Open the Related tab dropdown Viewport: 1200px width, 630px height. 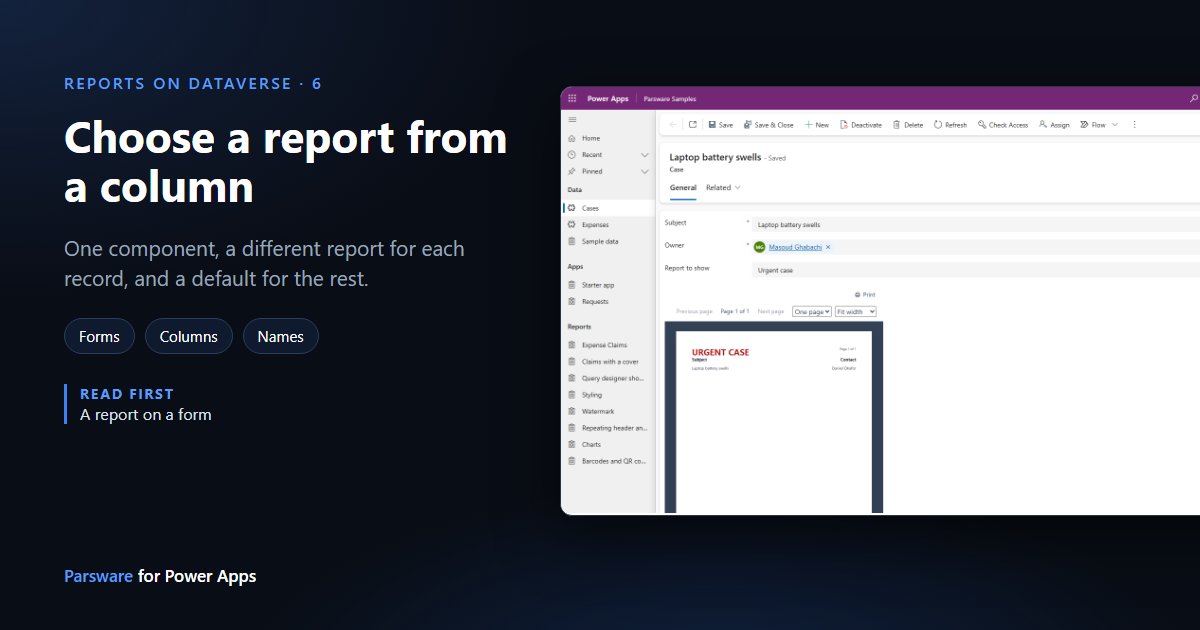(723, 188)
